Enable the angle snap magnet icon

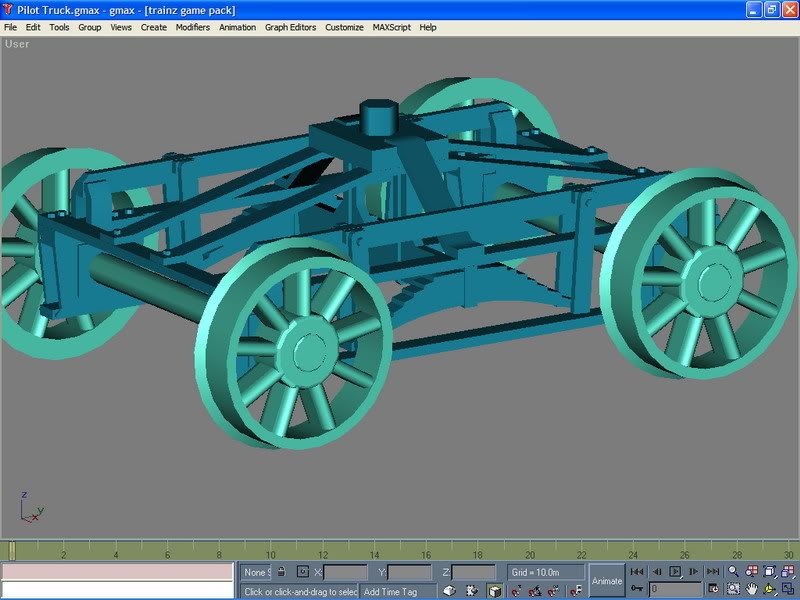pos(535,591)
